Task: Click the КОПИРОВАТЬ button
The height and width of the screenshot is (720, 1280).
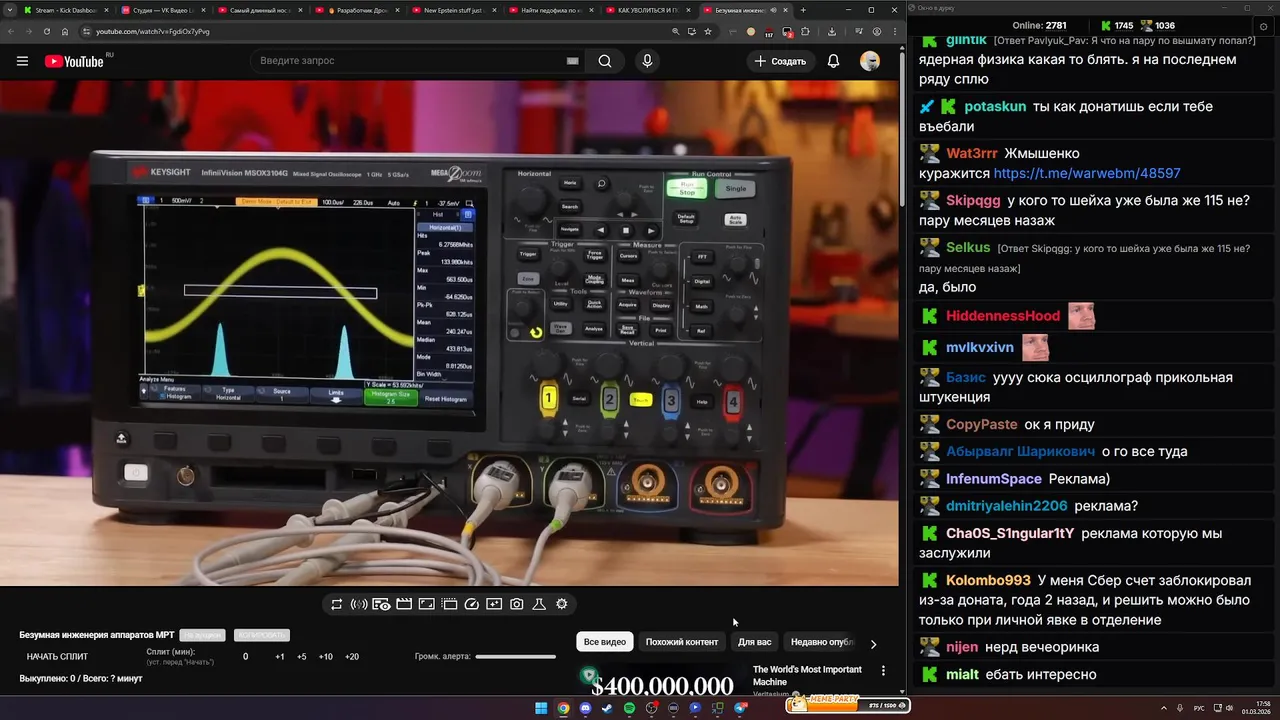Action: 261,635
